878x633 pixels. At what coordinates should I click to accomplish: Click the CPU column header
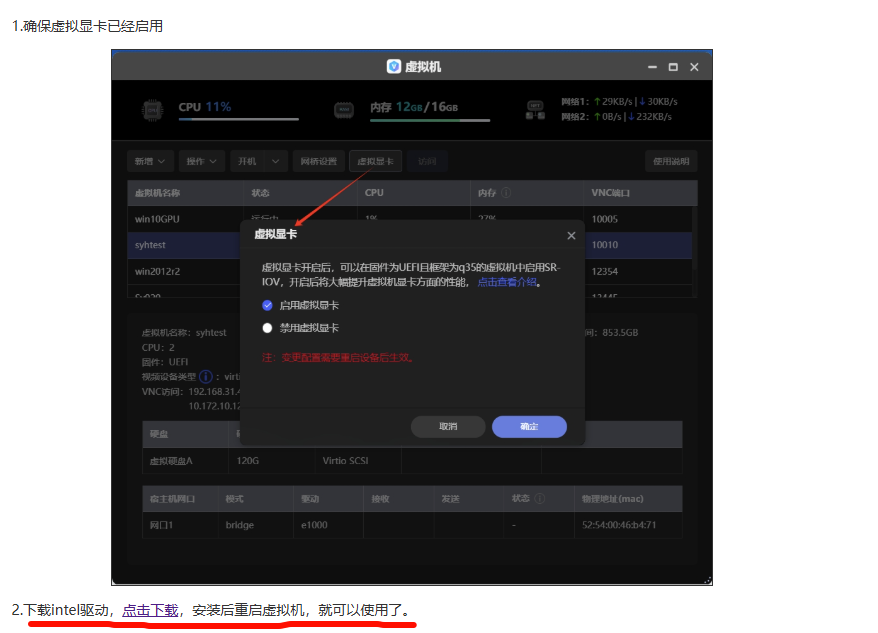[414, 193]
